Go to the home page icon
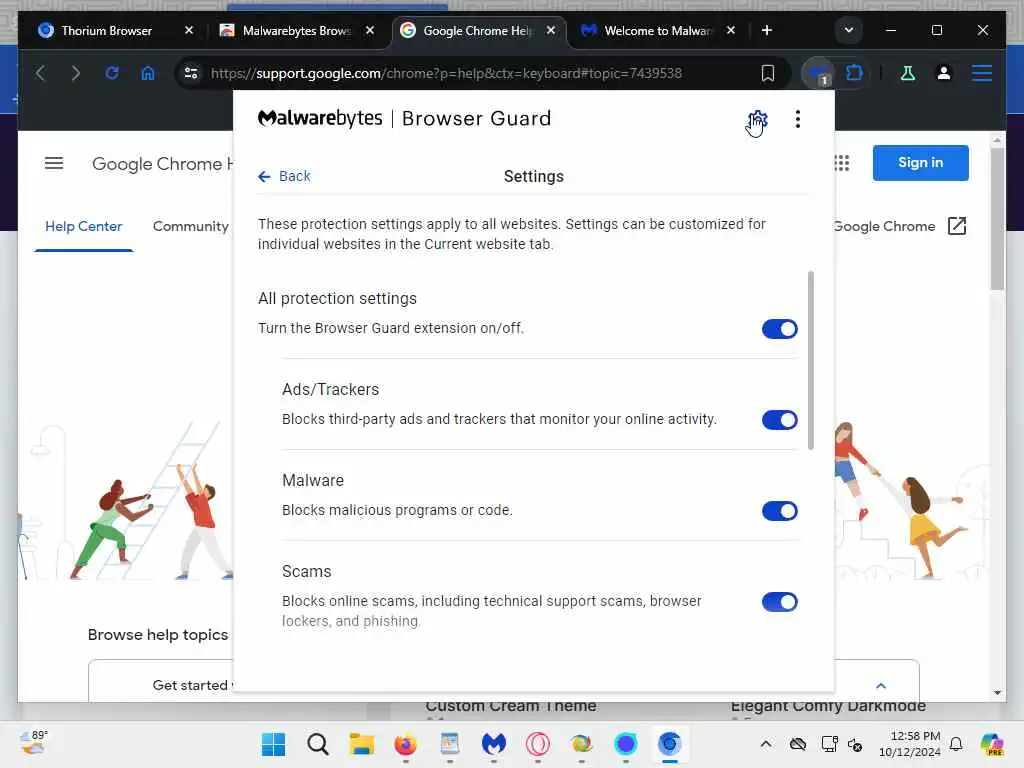The width and height of the screenshot is (1024, 768). [148, 73]
